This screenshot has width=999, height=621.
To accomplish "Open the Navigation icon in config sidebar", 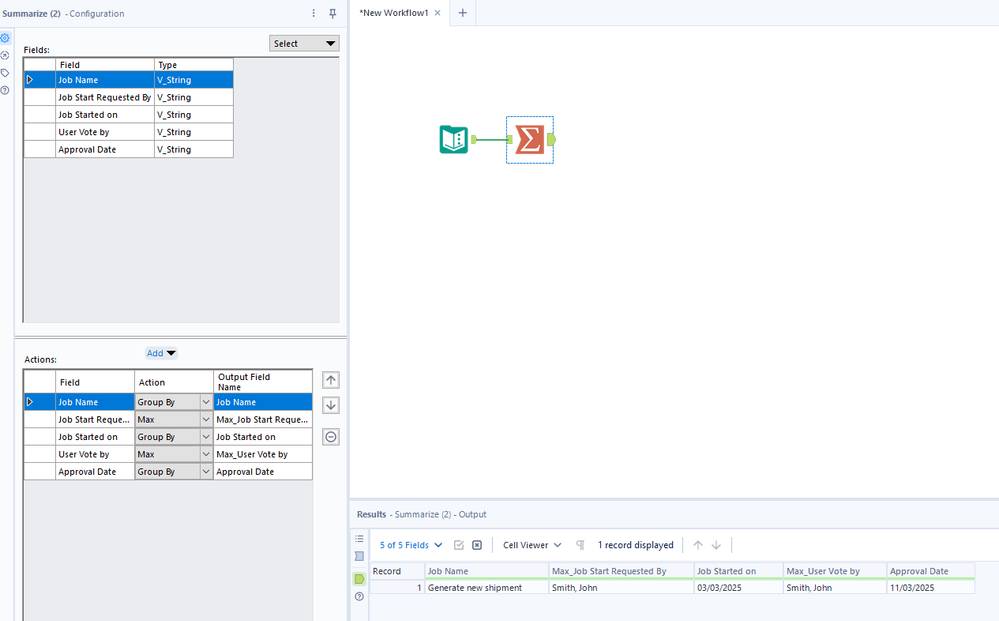I will click(5, 55).
